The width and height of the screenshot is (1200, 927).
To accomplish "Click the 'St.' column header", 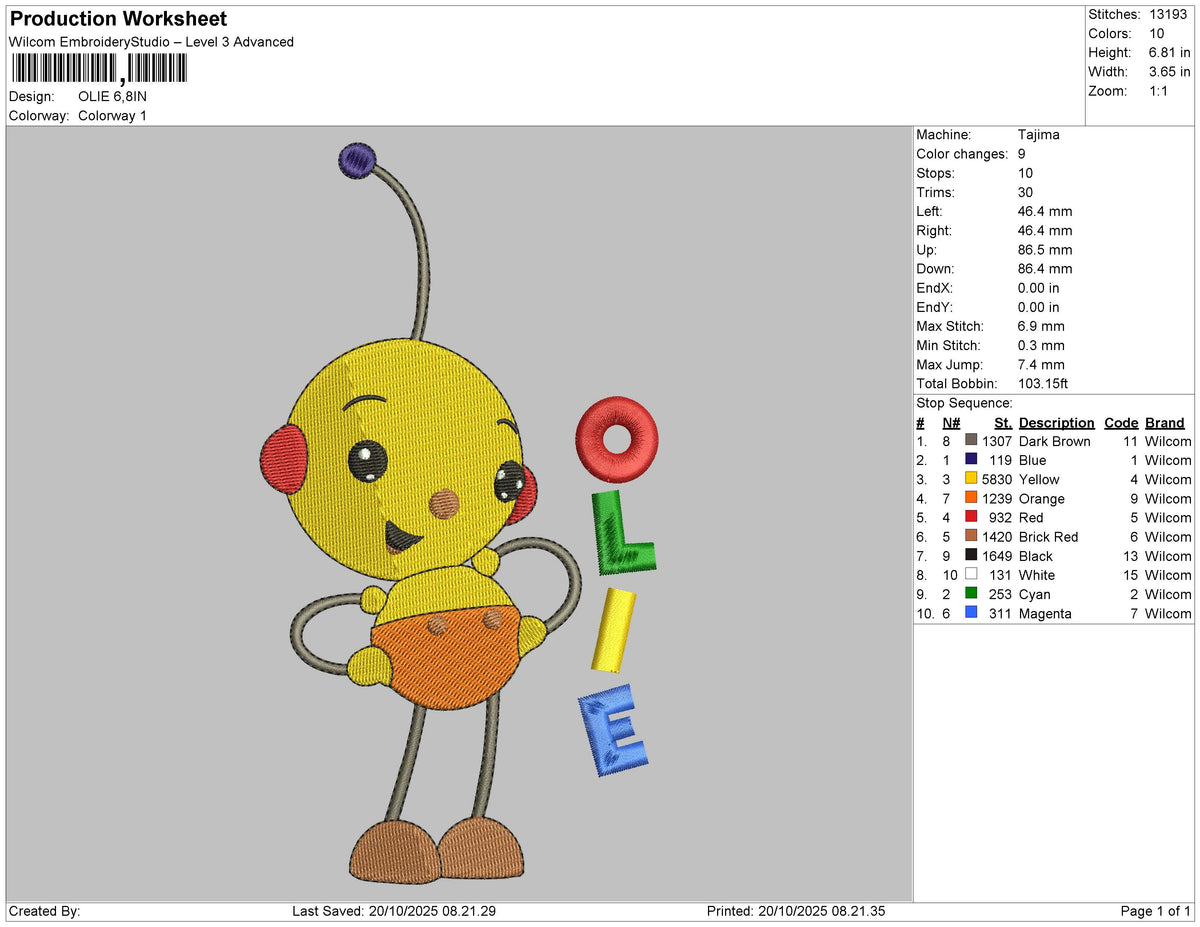I will (1003, 423).
